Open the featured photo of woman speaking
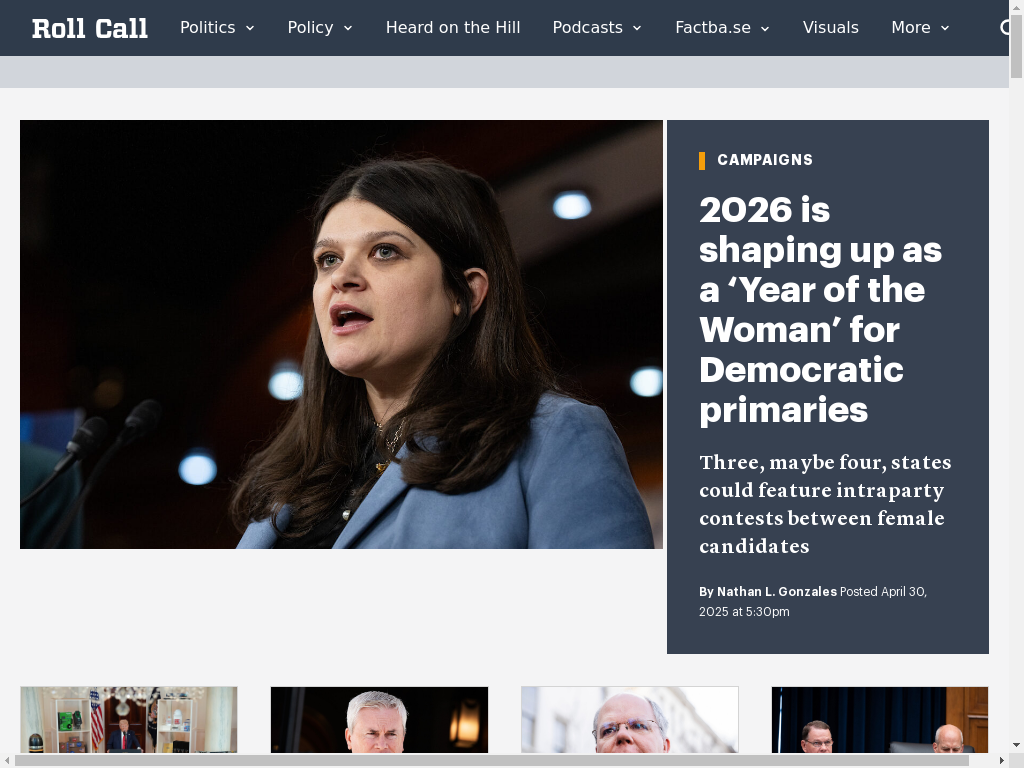The height and width of the screenshot is (768, 1024). pyautogui.click(x=341, y=334)
